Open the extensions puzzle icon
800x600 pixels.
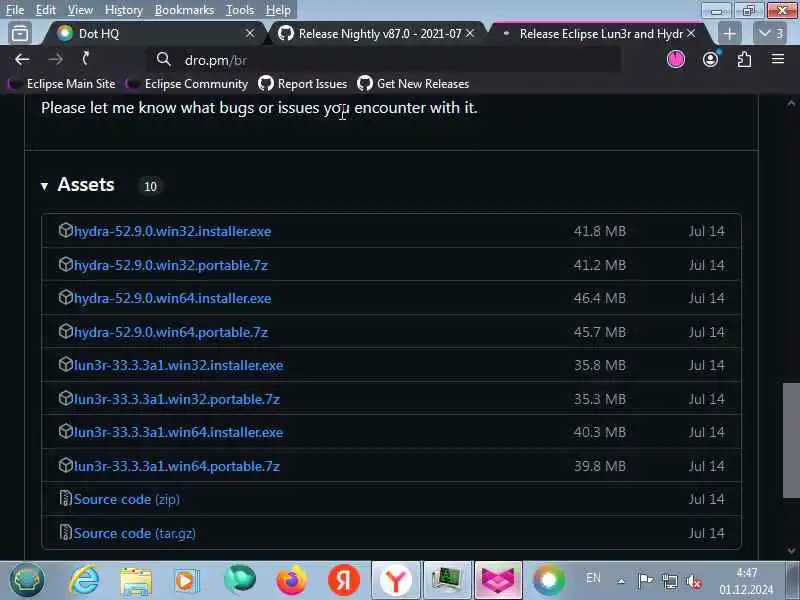[744, 60]
